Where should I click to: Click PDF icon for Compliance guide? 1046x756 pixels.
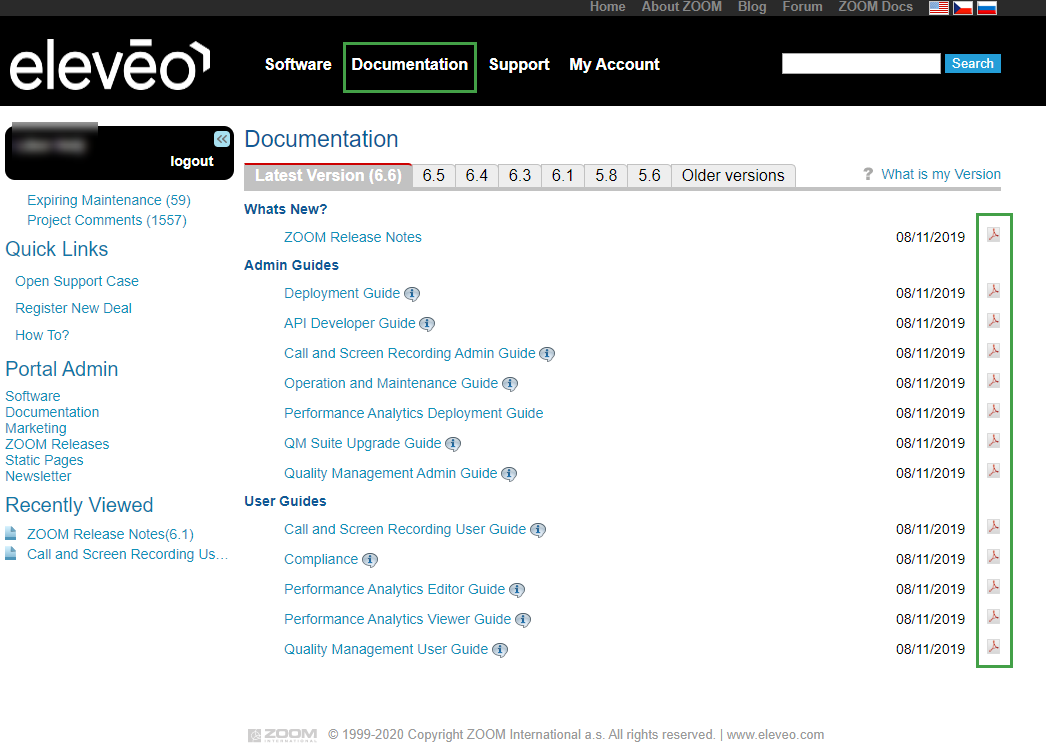tap(993, 557)
